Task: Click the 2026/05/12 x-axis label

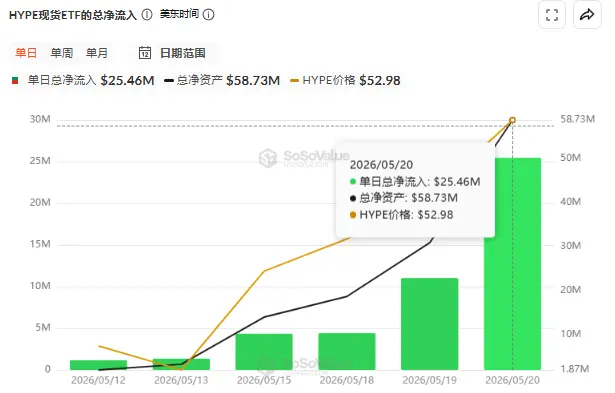Action: click(x=98, y=380)
